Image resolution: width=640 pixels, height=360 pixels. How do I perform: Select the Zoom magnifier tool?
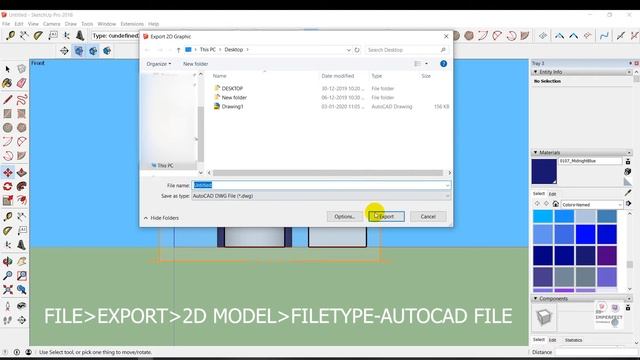[x=7, y=276]
